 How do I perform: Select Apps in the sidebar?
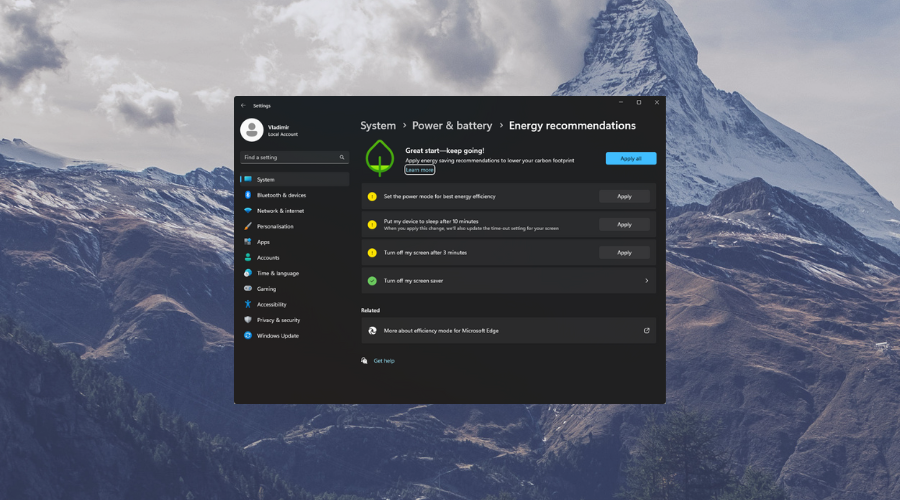pos(263,242)
